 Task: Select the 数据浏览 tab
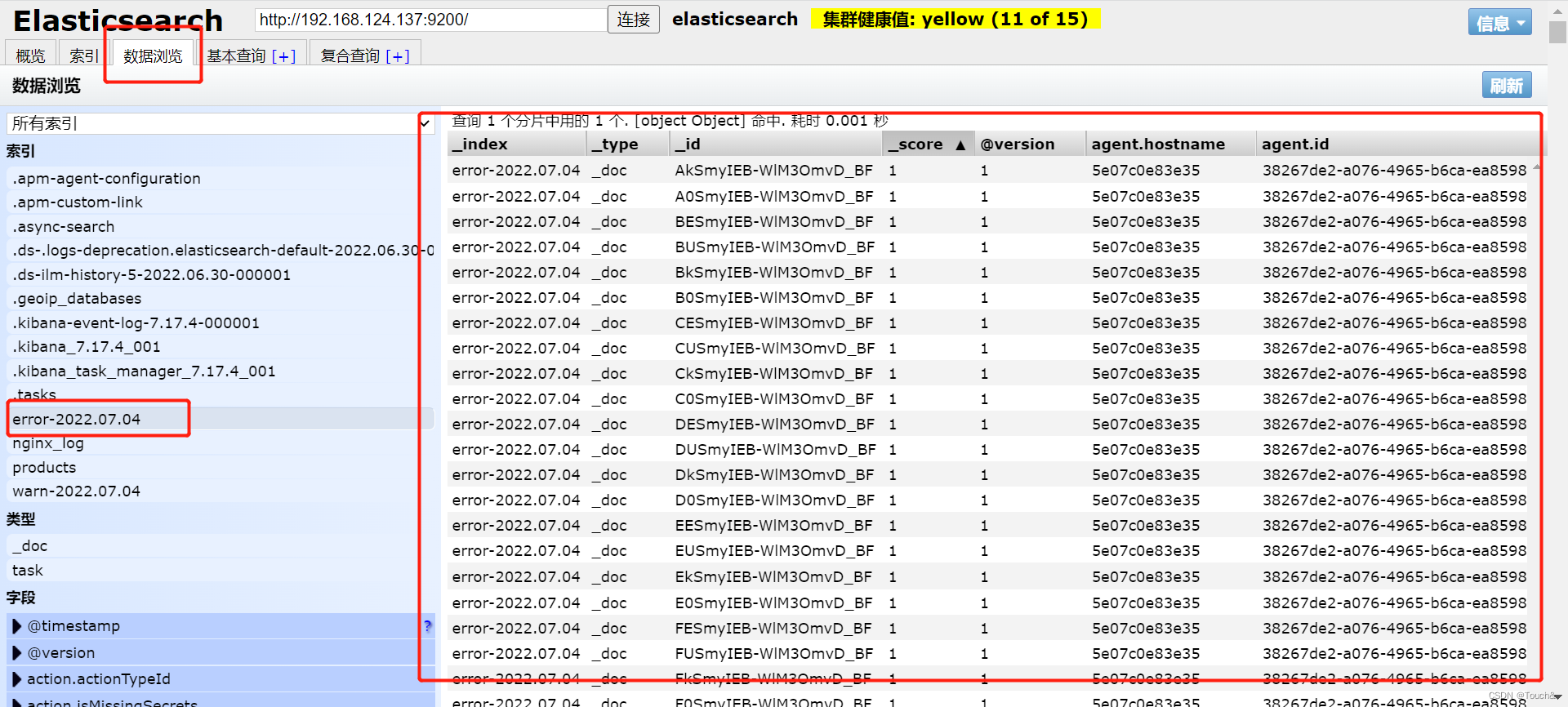pyautogui.click(x=153, y=56)
